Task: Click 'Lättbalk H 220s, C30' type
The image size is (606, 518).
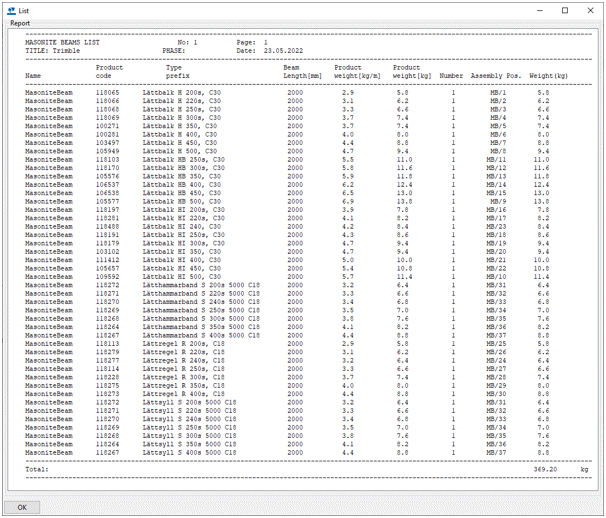Action: (x=182, y=101)
